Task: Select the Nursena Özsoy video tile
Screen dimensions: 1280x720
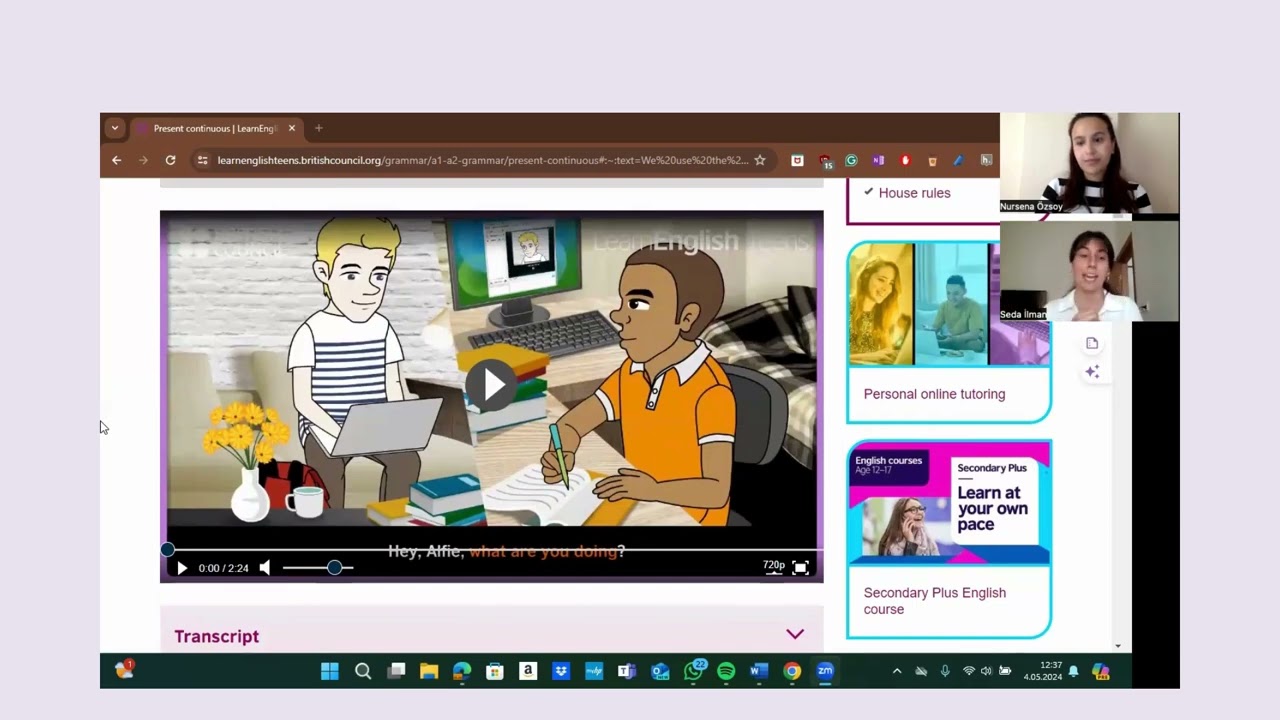Action: pos(1089,163)
